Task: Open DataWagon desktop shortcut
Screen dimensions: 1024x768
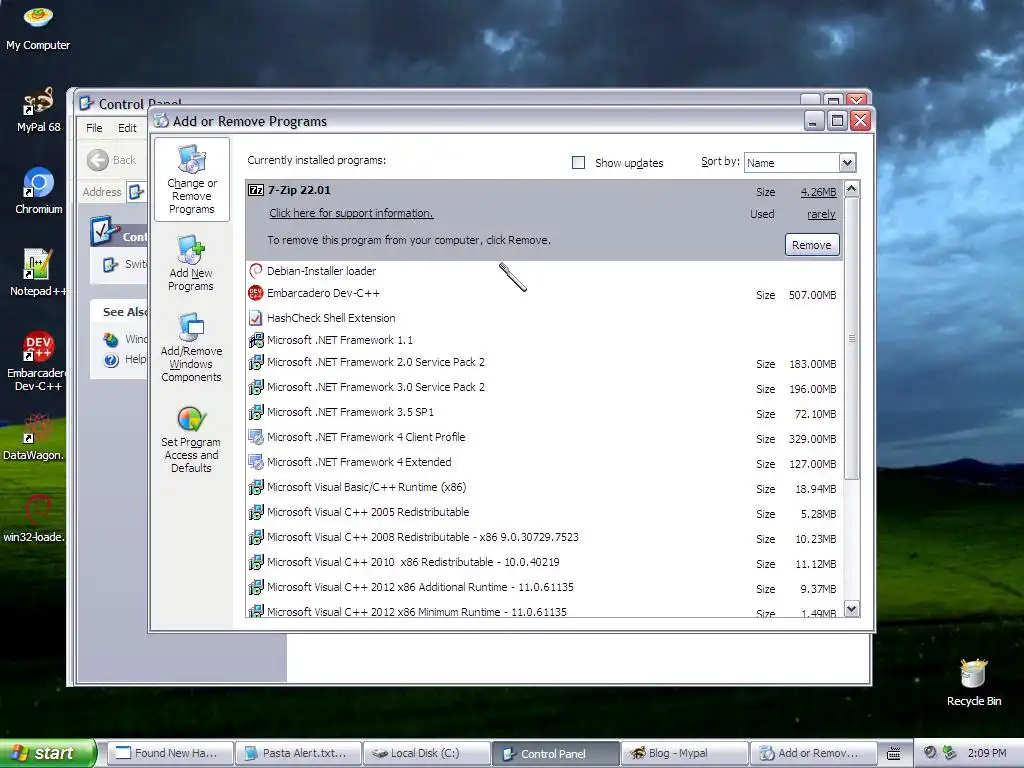Action: click(33, 436)
